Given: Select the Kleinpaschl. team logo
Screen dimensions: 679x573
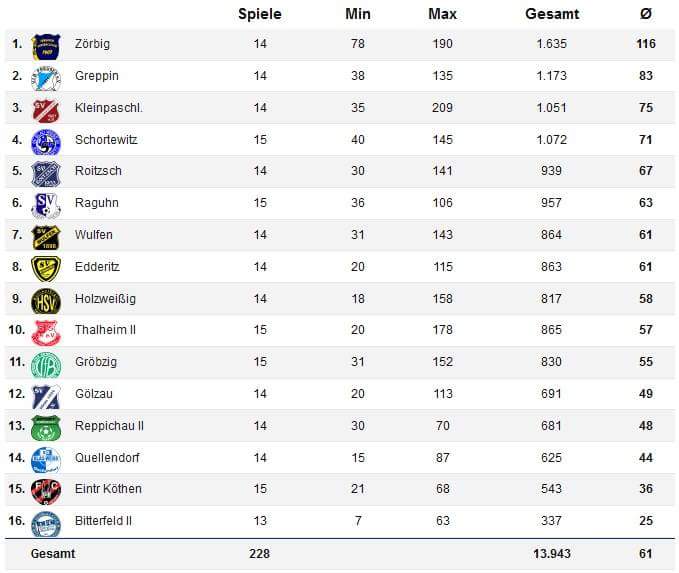Looking at the screenshot, I should point(46,111).
